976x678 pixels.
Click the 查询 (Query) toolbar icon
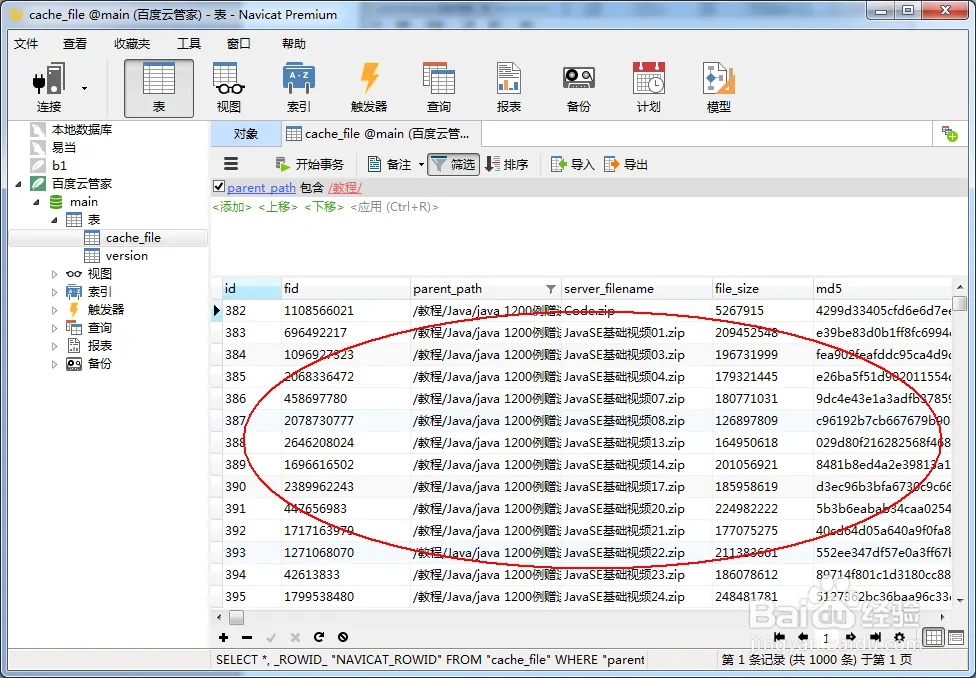438,88
